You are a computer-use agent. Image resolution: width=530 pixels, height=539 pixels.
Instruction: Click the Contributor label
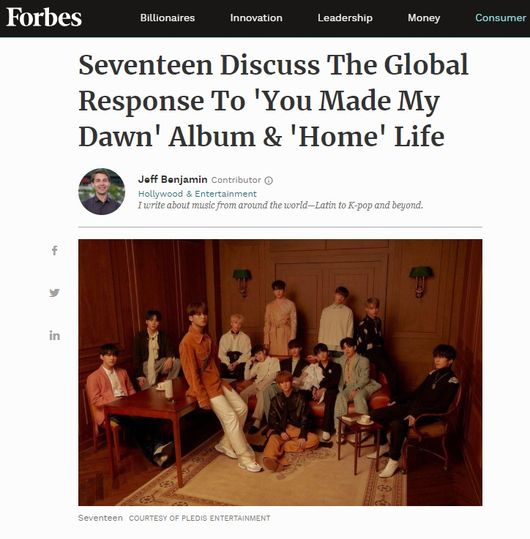click(x=236, y=180)
